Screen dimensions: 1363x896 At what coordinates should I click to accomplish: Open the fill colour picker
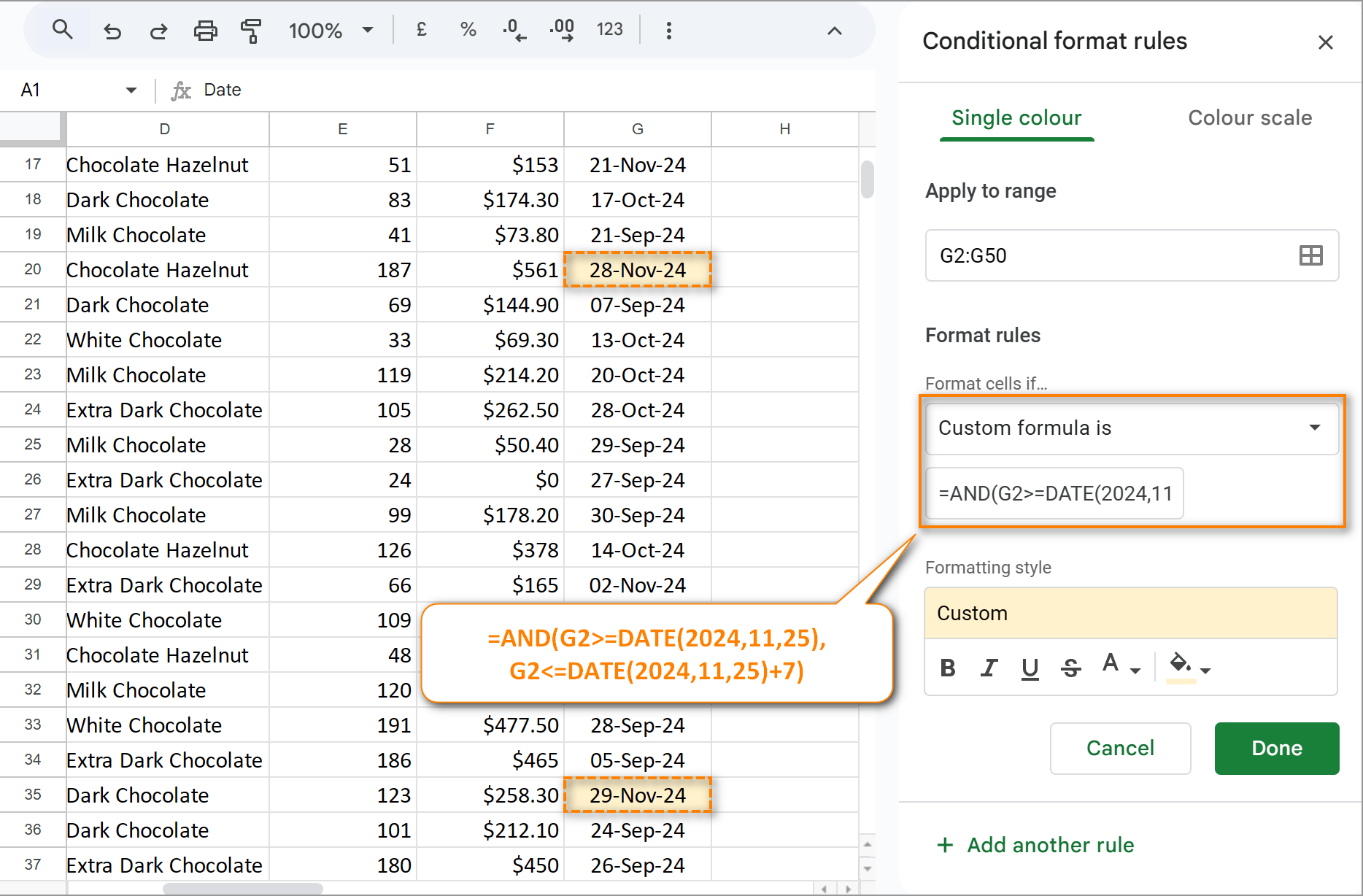pos(1189,666)
